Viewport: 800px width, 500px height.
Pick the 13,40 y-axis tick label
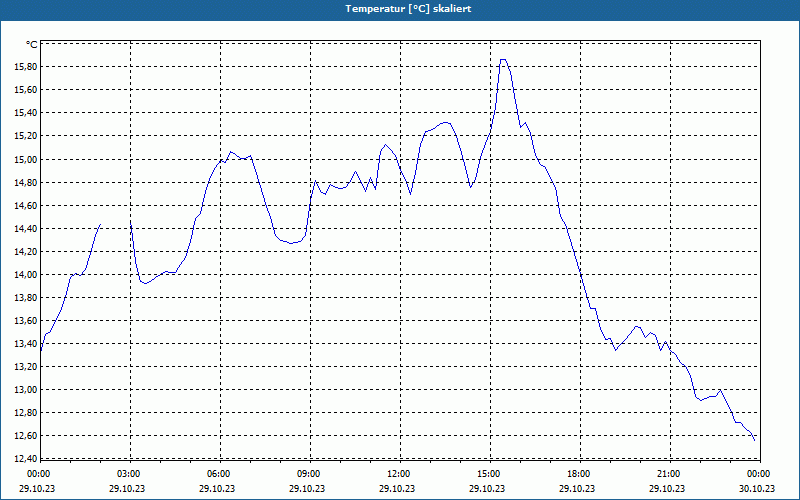pos(25,343)
